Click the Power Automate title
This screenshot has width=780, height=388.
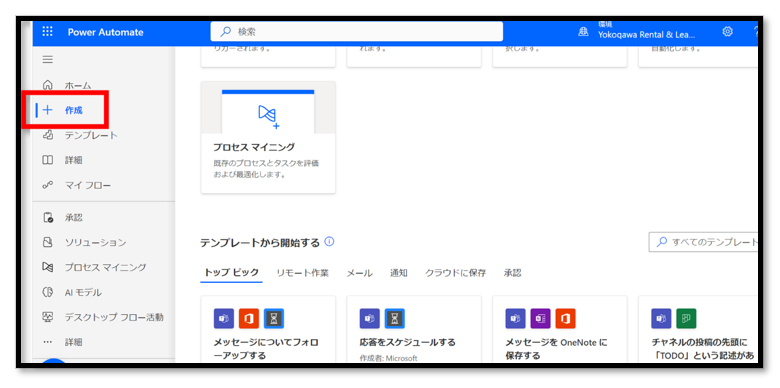pos(105,32)
